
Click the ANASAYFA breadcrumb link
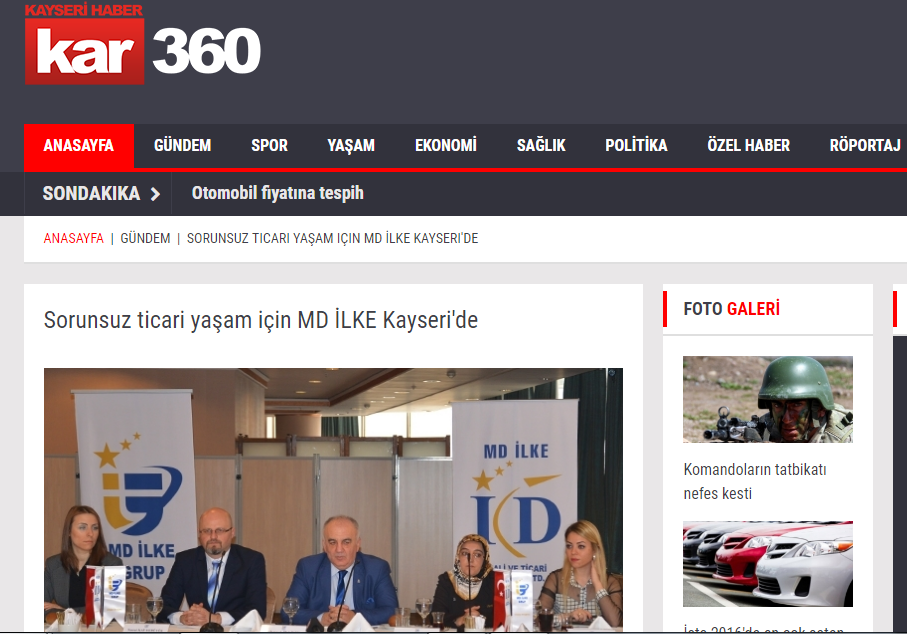click(x=73, y=239)
